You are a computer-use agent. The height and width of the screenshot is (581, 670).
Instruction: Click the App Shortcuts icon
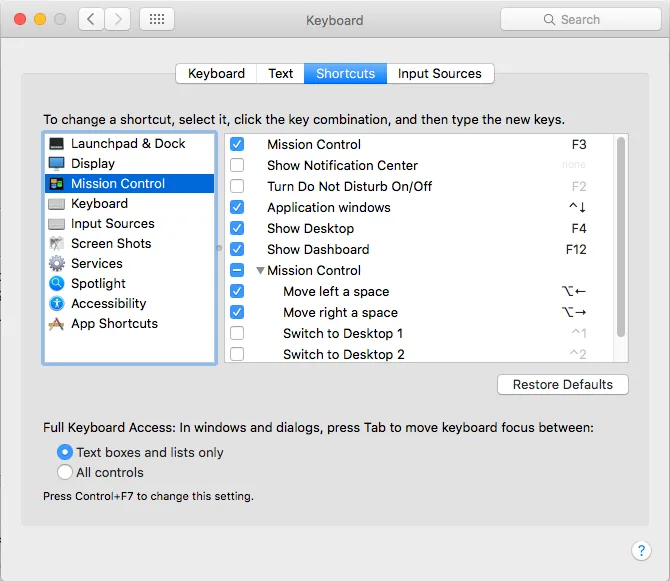pos(56,324)
